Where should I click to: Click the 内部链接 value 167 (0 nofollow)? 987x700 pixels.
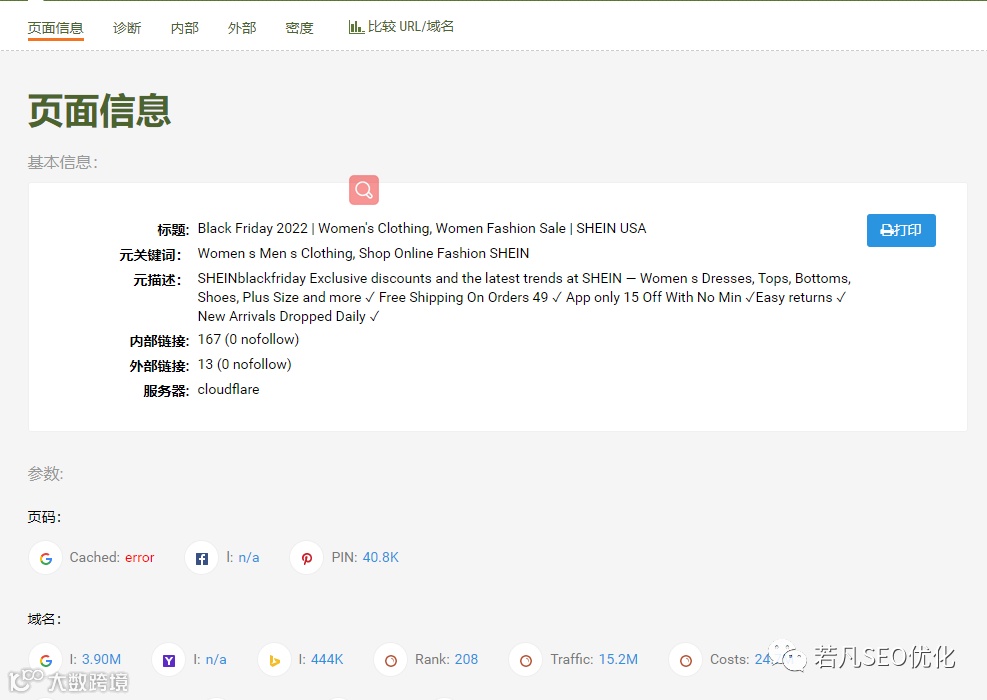coord(248,340)
